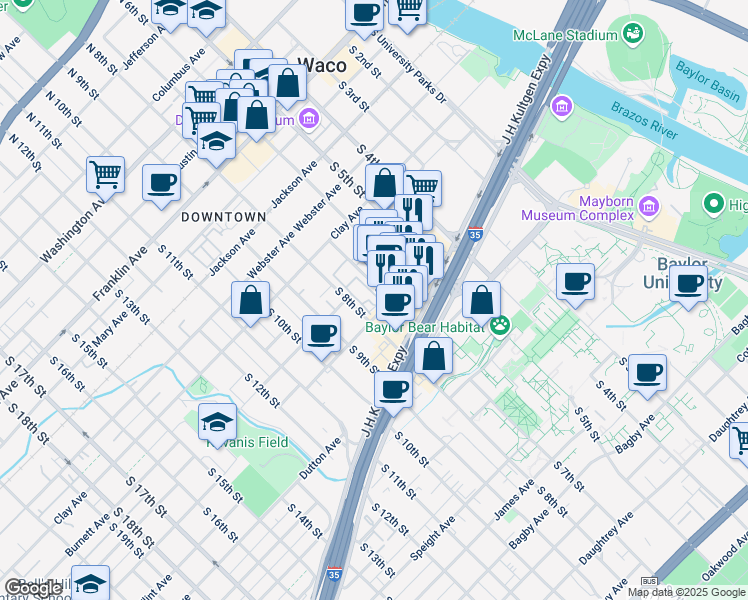Click the graduation cap marker at Kiwanis Field
Screen dimensions: 748x600
pos(218,425)
